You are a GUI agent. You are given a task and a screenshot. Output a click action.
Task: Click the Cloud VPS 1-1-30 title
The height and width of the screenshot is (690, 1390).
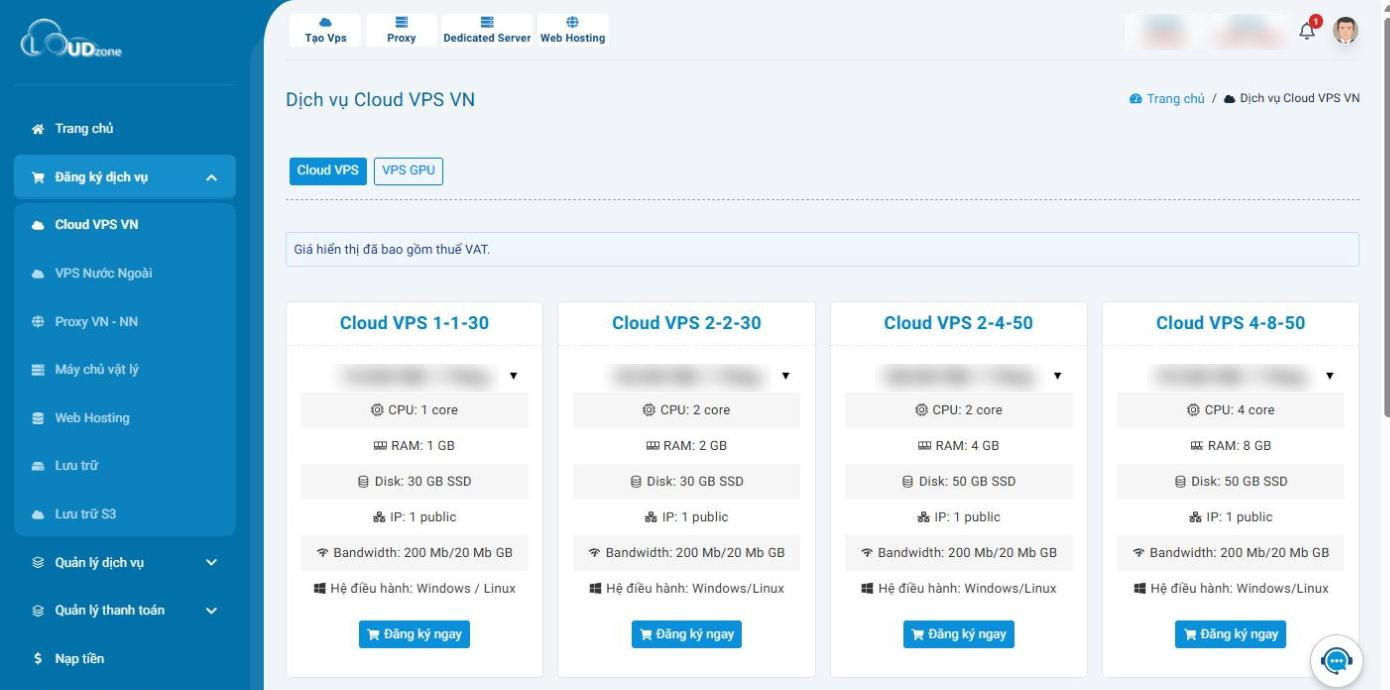coord(414,323)
